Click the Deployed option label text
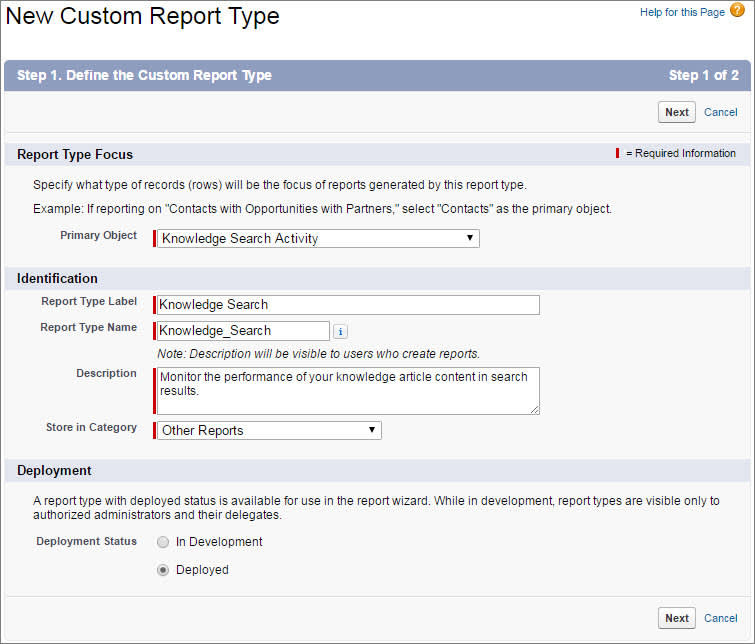Screen dimensions: 755x644 point(202,570)
